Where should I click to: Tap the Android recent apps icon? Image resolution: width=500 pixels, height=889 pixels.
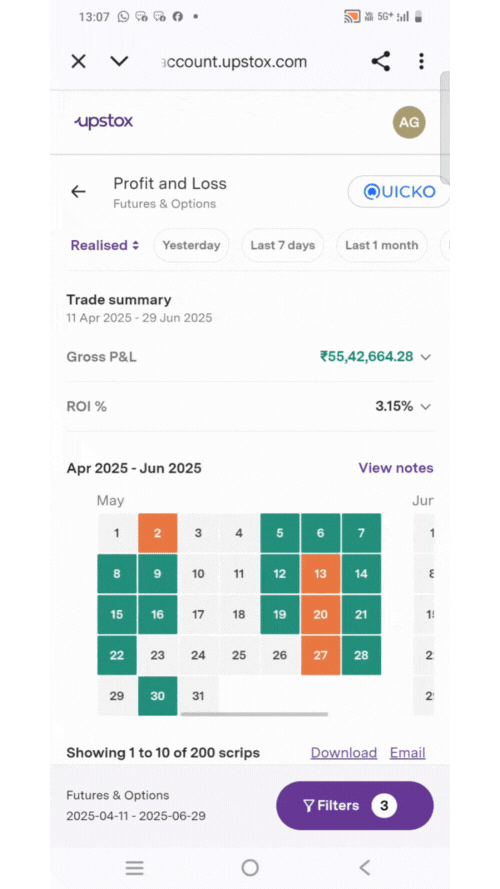(x=134, y=867)
